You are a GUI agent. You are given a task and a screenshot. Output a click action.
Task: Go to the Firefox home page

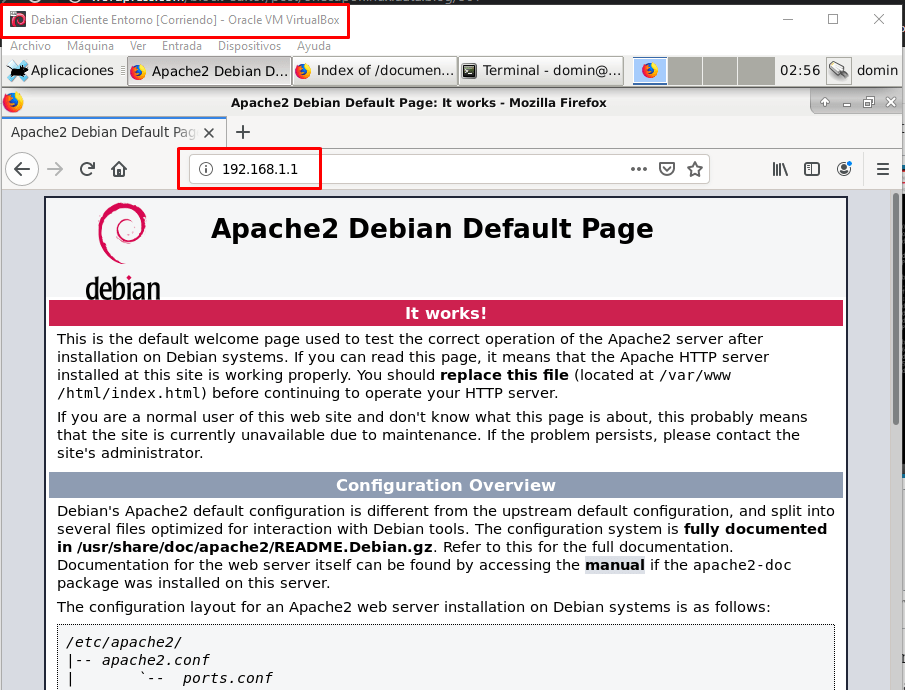click(x=119, y=169)
